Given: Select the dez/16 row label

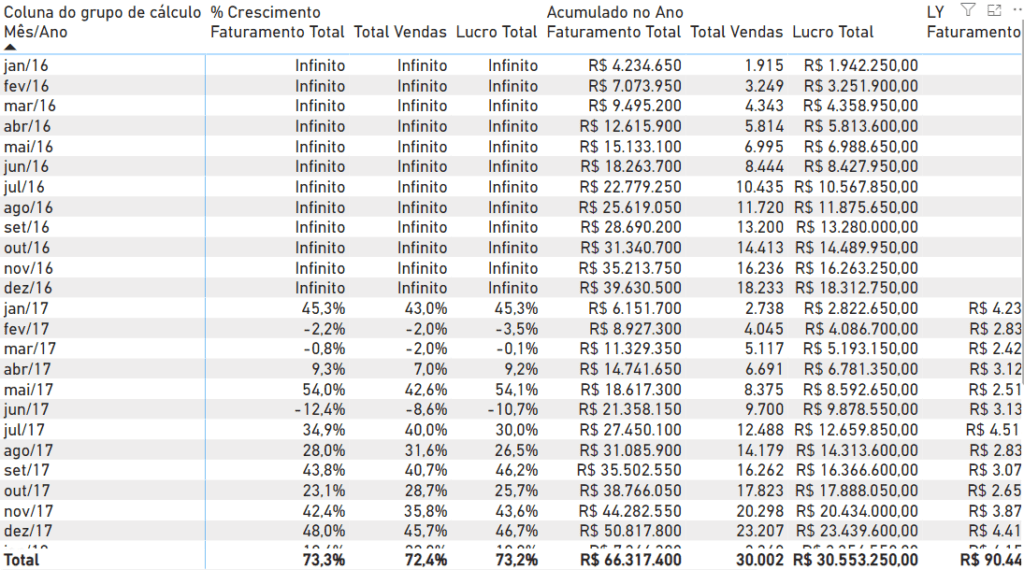Looking at the screenshot, I should (x=28, y=288).
